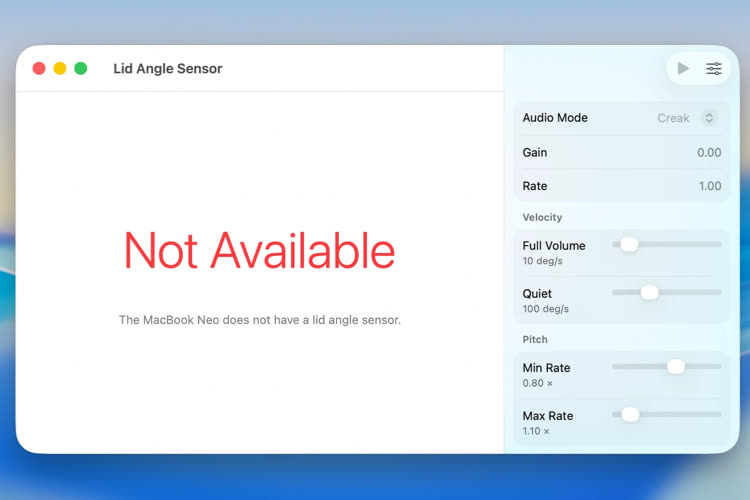750x500 pixels.
Task: Click the green full-screen window button
Action: [x=81, y=69]
